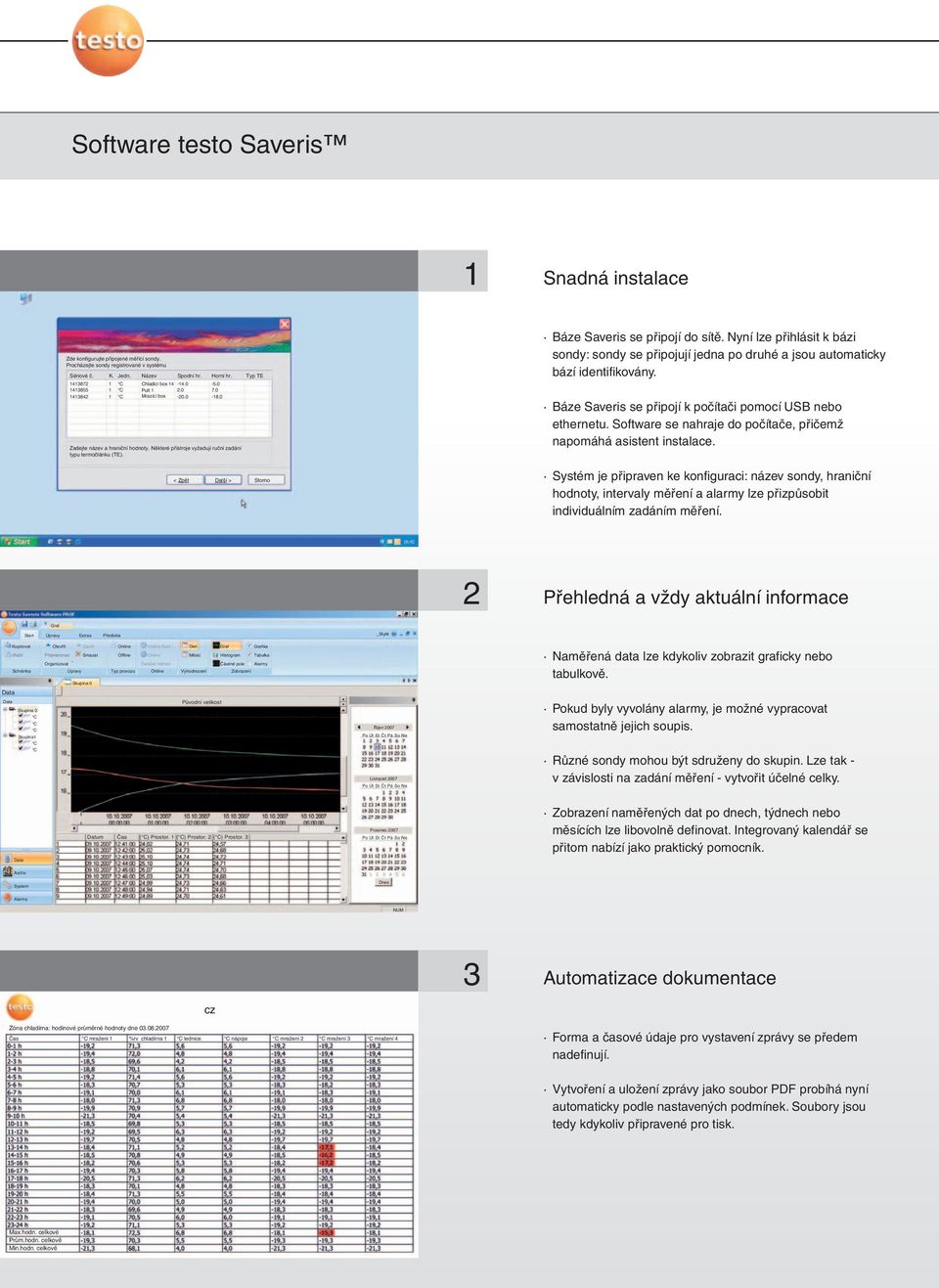
Task: Click the 'Další >' next button
Action: point(223,480)
